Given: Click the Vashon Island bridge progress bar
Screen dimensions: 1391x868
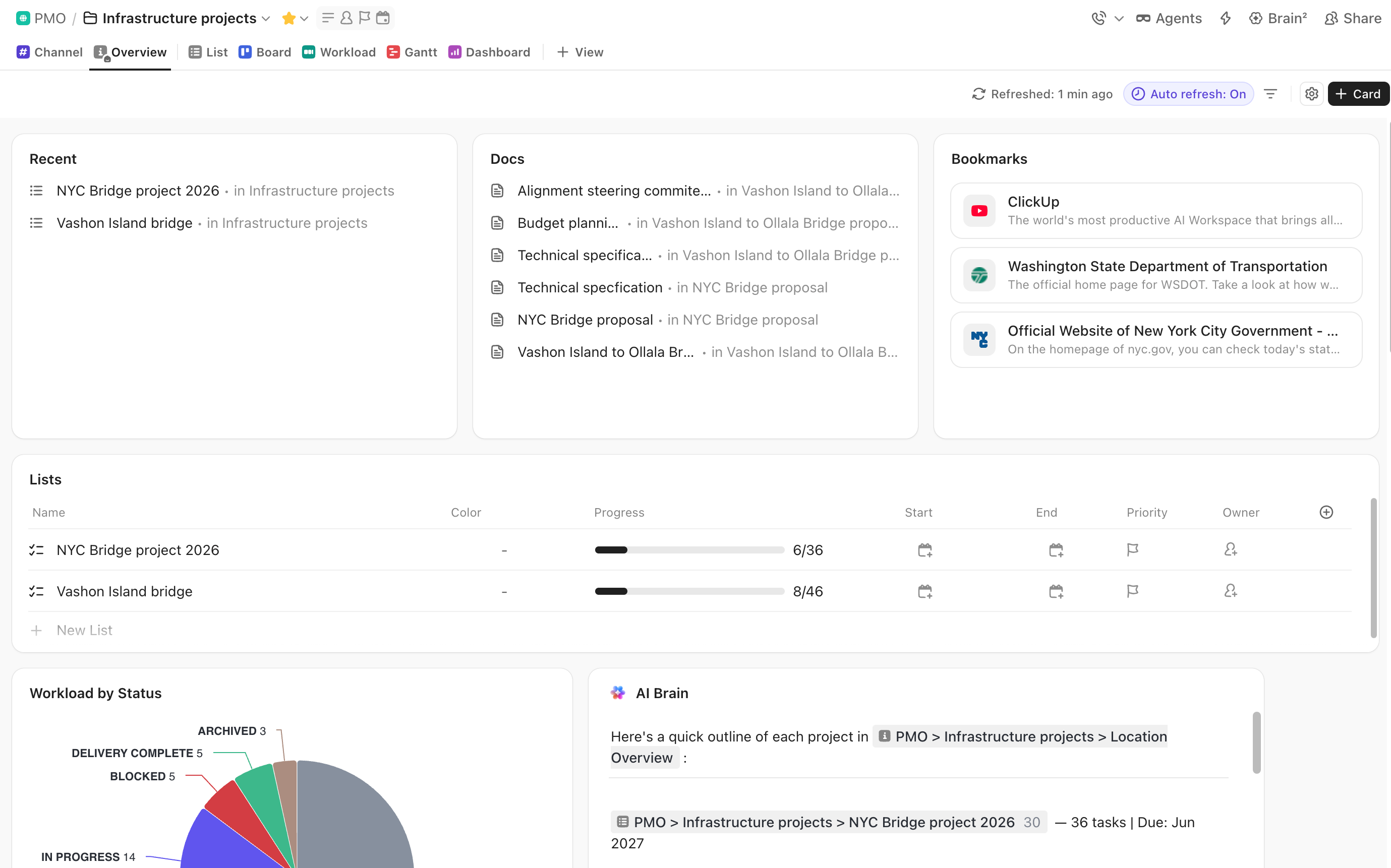Looking at the screenshot, I should (x=689, y=591).
